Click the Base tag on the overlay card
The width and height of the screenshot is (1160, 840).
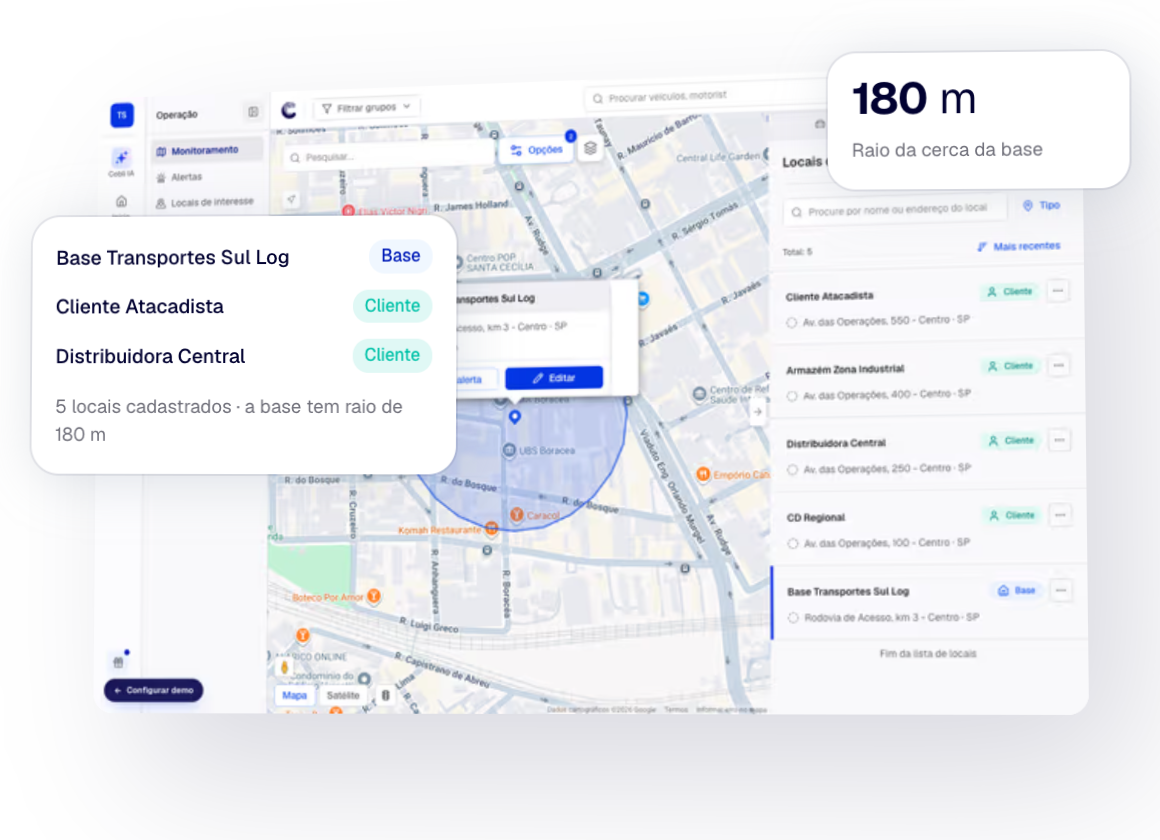coord(400,256)
